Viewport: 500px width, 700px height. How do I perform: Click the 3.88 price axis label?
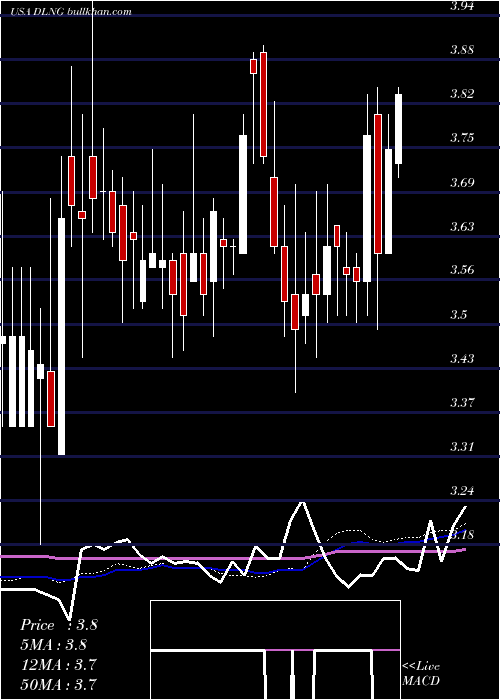(x=464, y=50)
